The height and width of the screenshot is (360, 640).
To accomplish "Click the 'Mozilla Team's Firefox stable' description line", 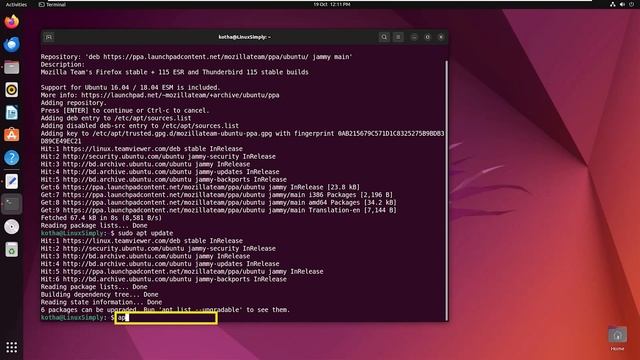I will [x=174, y=72].
